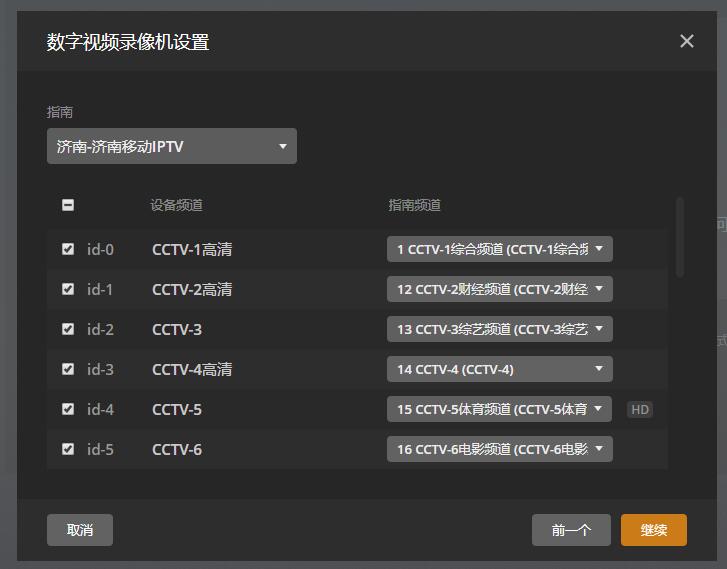This screenshot has height=569, width=727.
Task: Open guide channel dropdown for CCTV-1综合频道
Action: [500, 249]
